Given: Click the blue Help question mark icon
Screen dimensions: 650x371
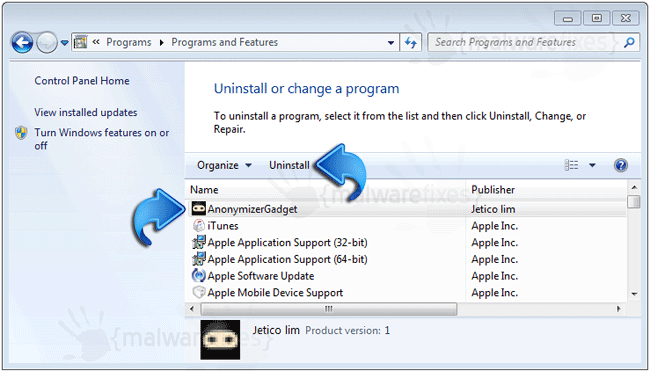Looking at the screenshot, I should pos(620,165).
